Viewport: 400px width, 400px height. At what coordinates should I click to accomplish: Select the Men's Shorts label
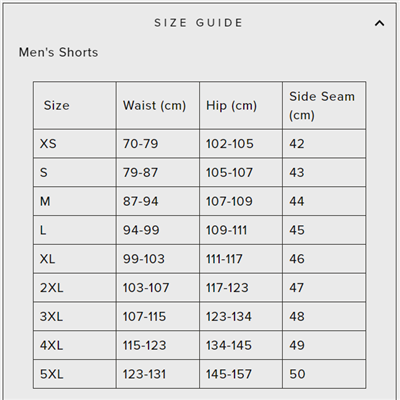pos(58,52)
